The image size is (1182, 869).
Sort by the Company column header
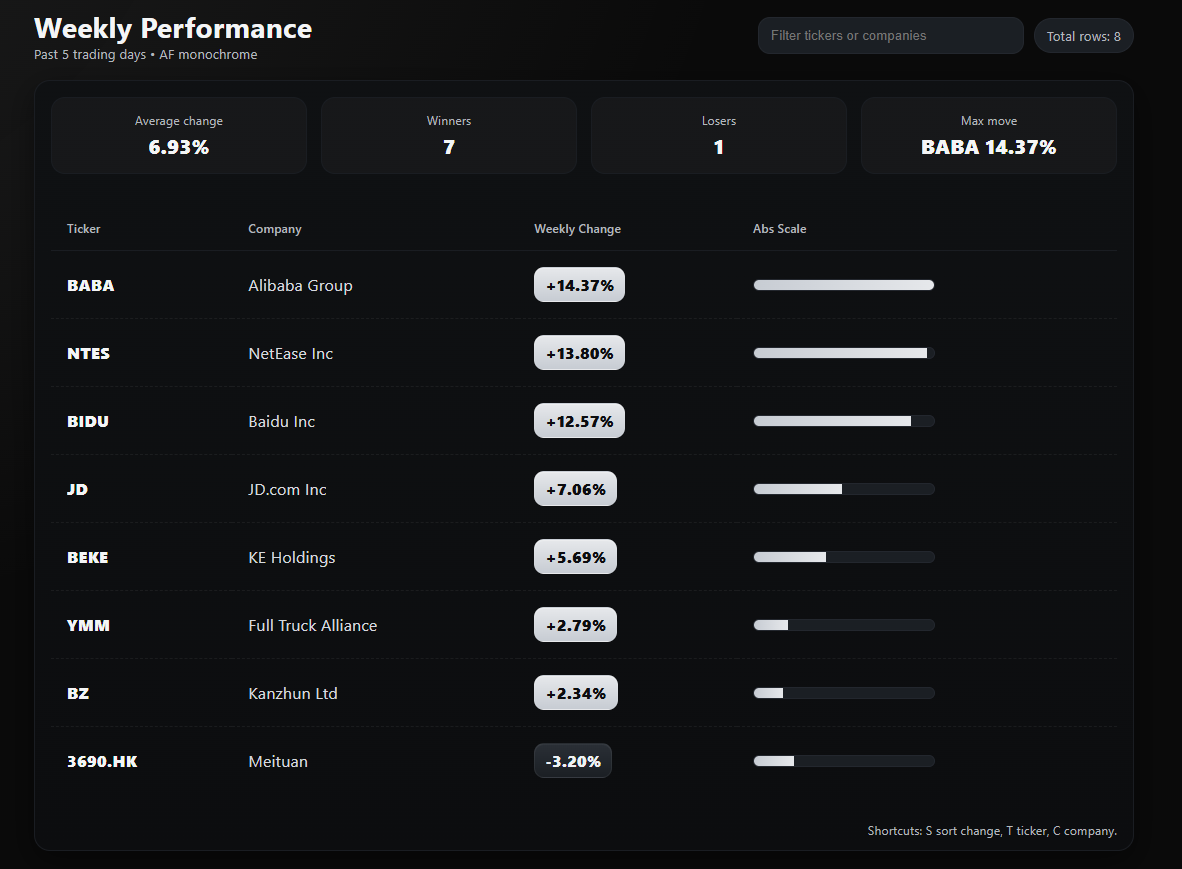click(275, 228)
